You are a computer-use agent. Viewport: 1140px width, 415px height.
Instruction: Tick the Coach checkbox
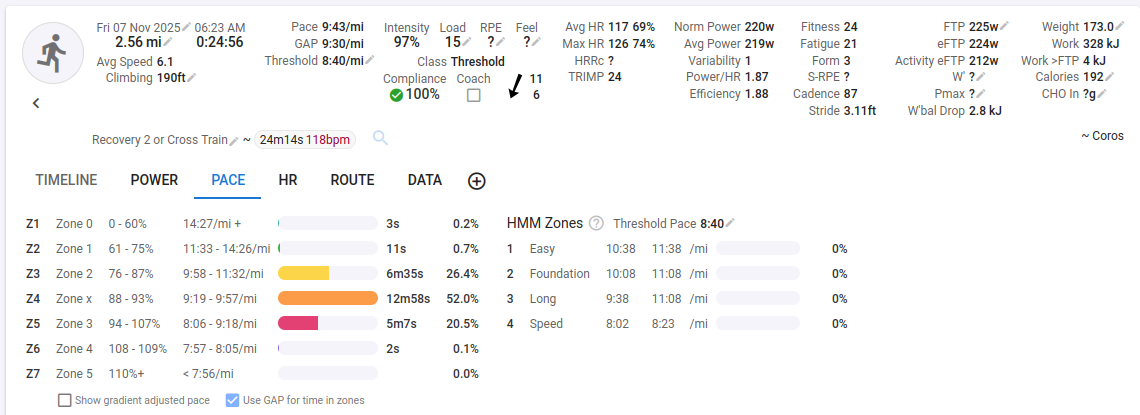pyautogui.click(x=474, y=95)
